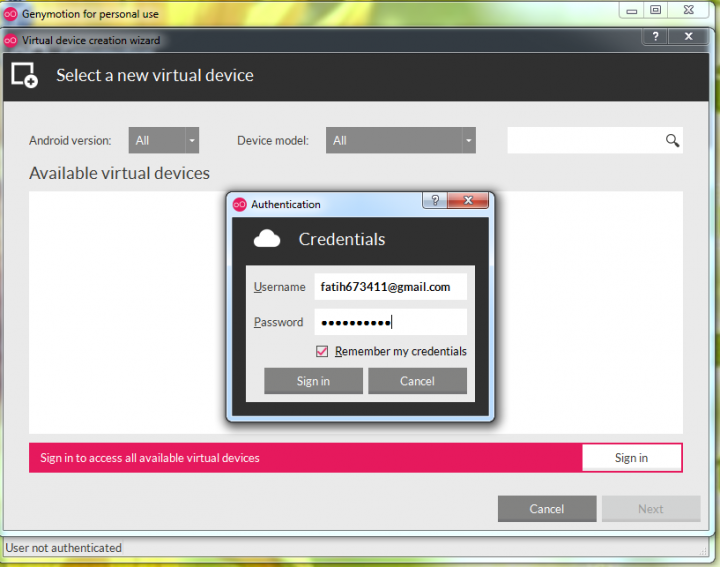Click Sign in button on pink banner
Screen dimensions: 720x567
631,458
